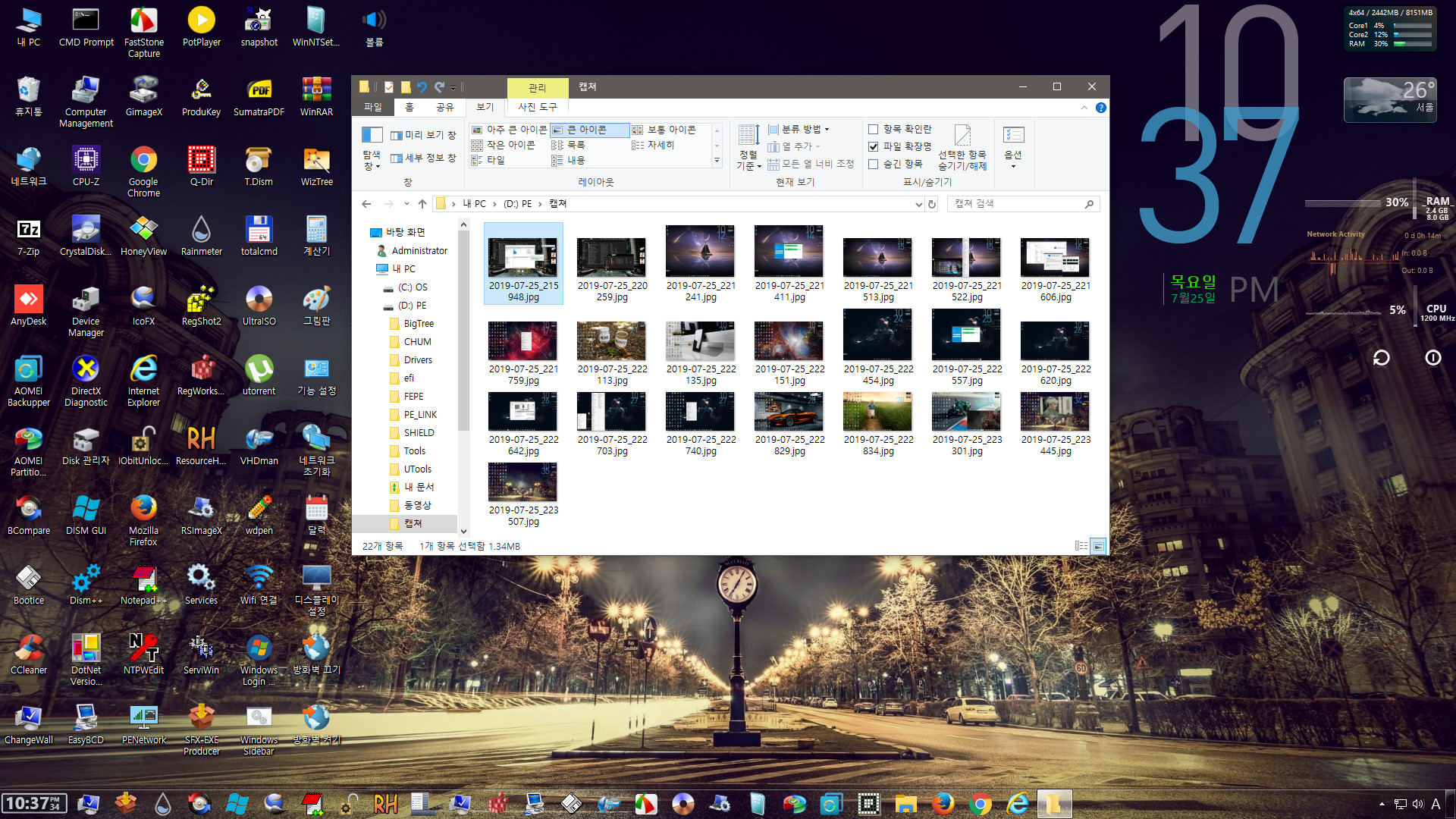This screenshot has height=819, width=1456.
Task: Select (C:) OS in navigation tree
Action: pyautogui.click(x=413, y=287)
